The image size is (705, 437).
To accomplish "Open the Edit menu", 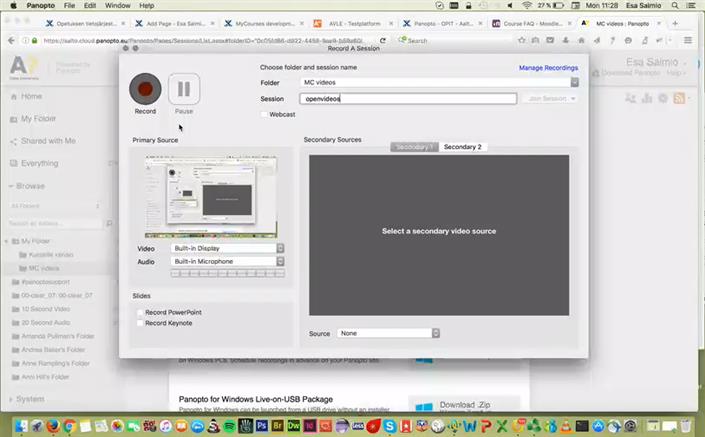I will click(90, 5).
